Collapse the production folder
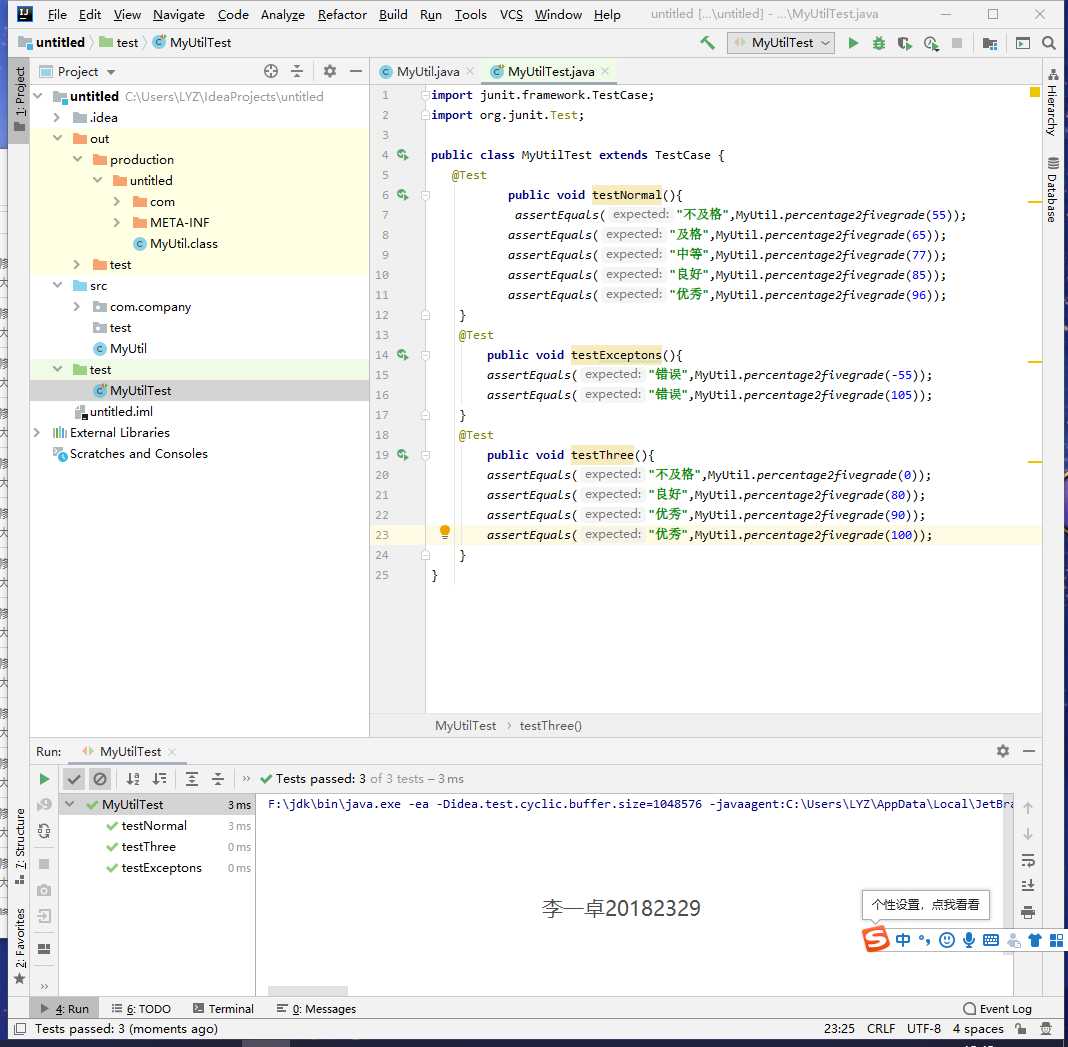Screen dimensions: 1068x1047 coord(78,159)
